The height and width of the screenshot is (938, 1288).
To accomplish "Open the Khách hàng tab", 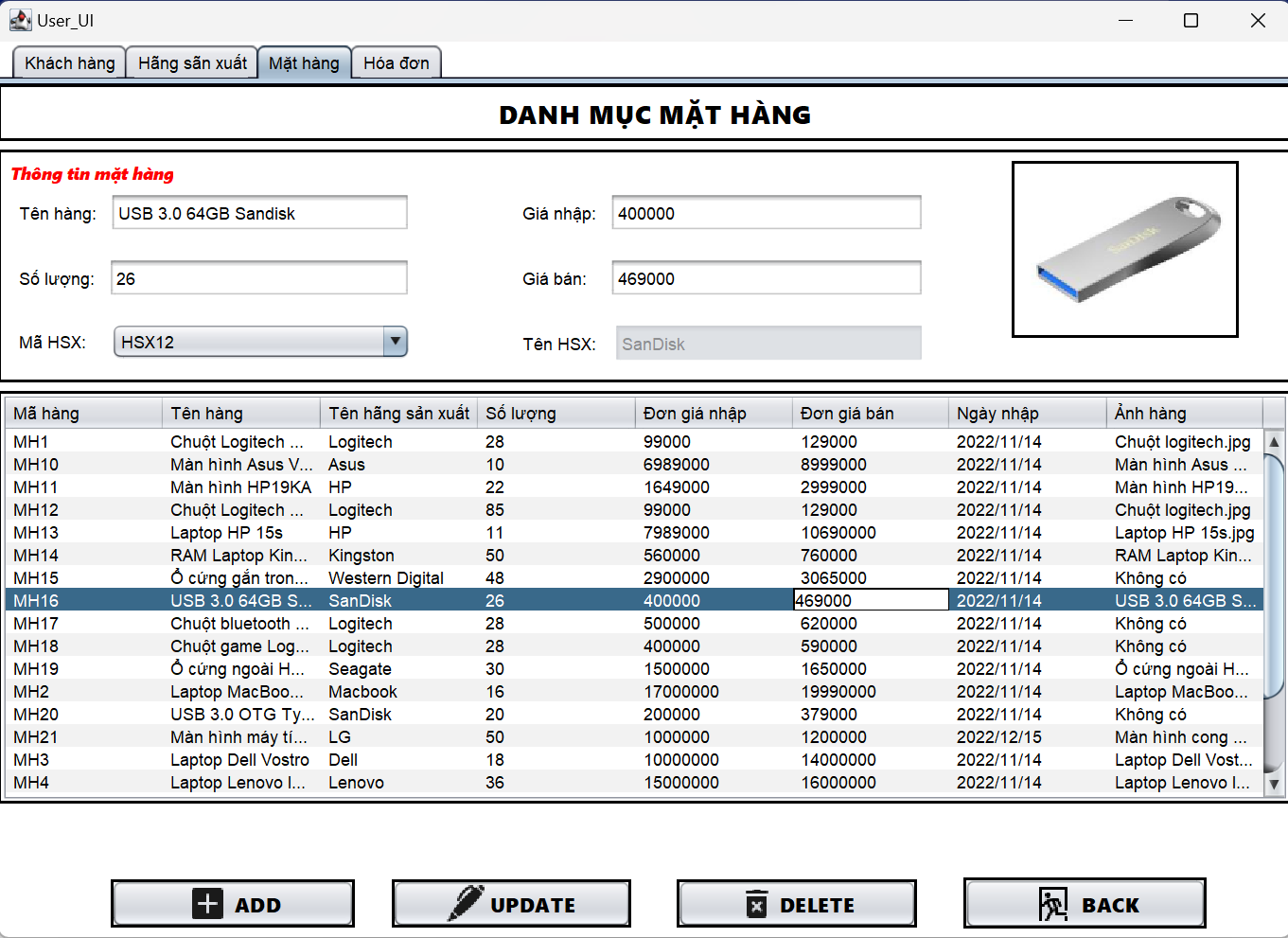I will pos(68,62).
